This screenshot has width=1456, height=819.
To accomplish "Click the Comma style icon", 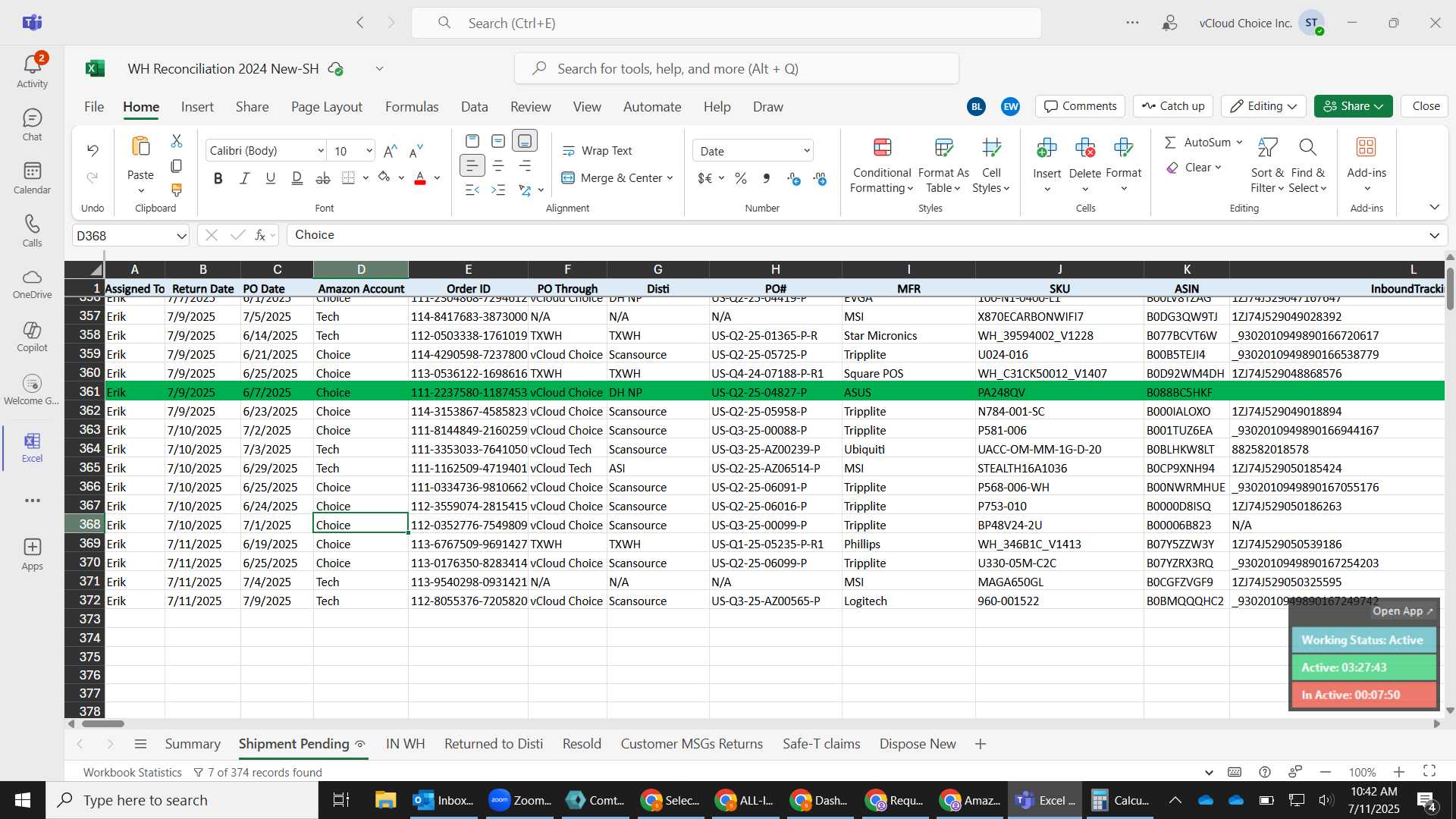I will click(x=767, y=178).
